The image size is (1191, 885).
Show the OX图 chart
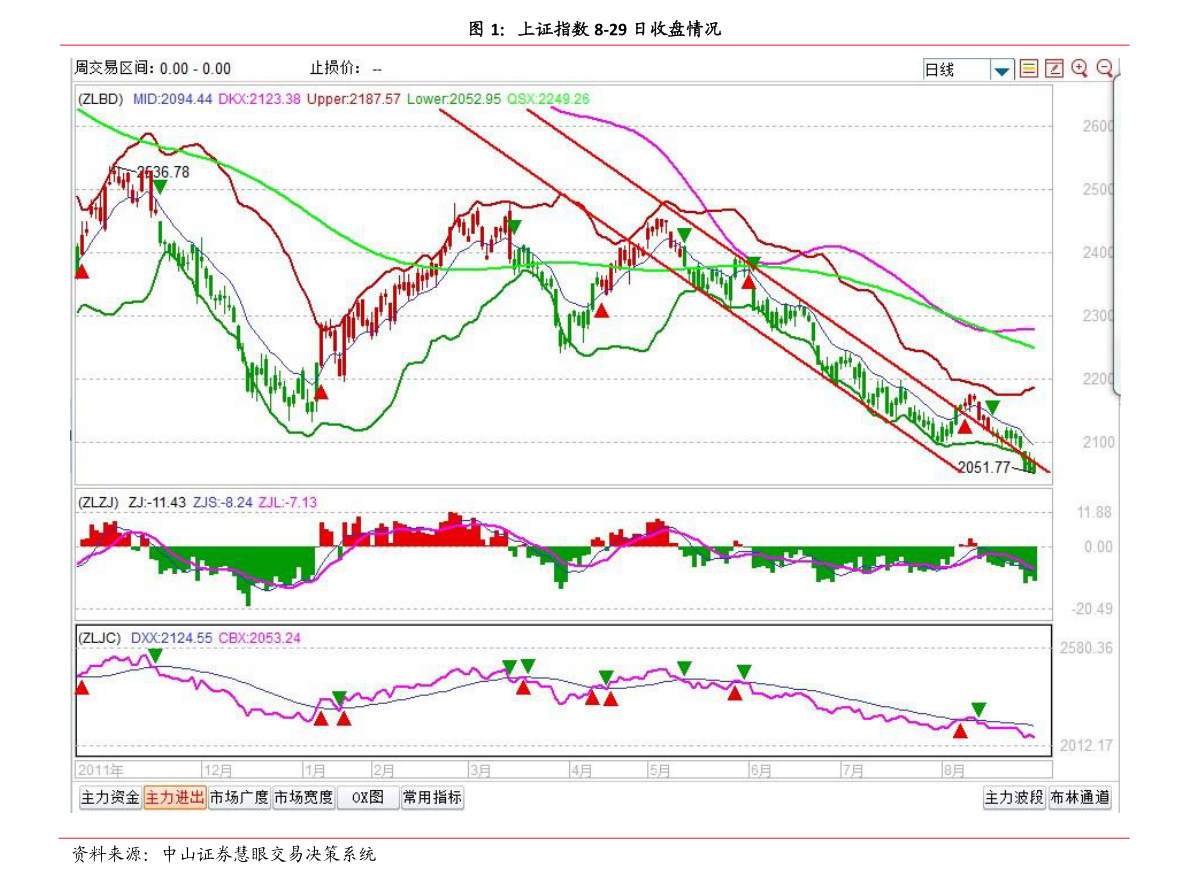(x=367, y=798)
